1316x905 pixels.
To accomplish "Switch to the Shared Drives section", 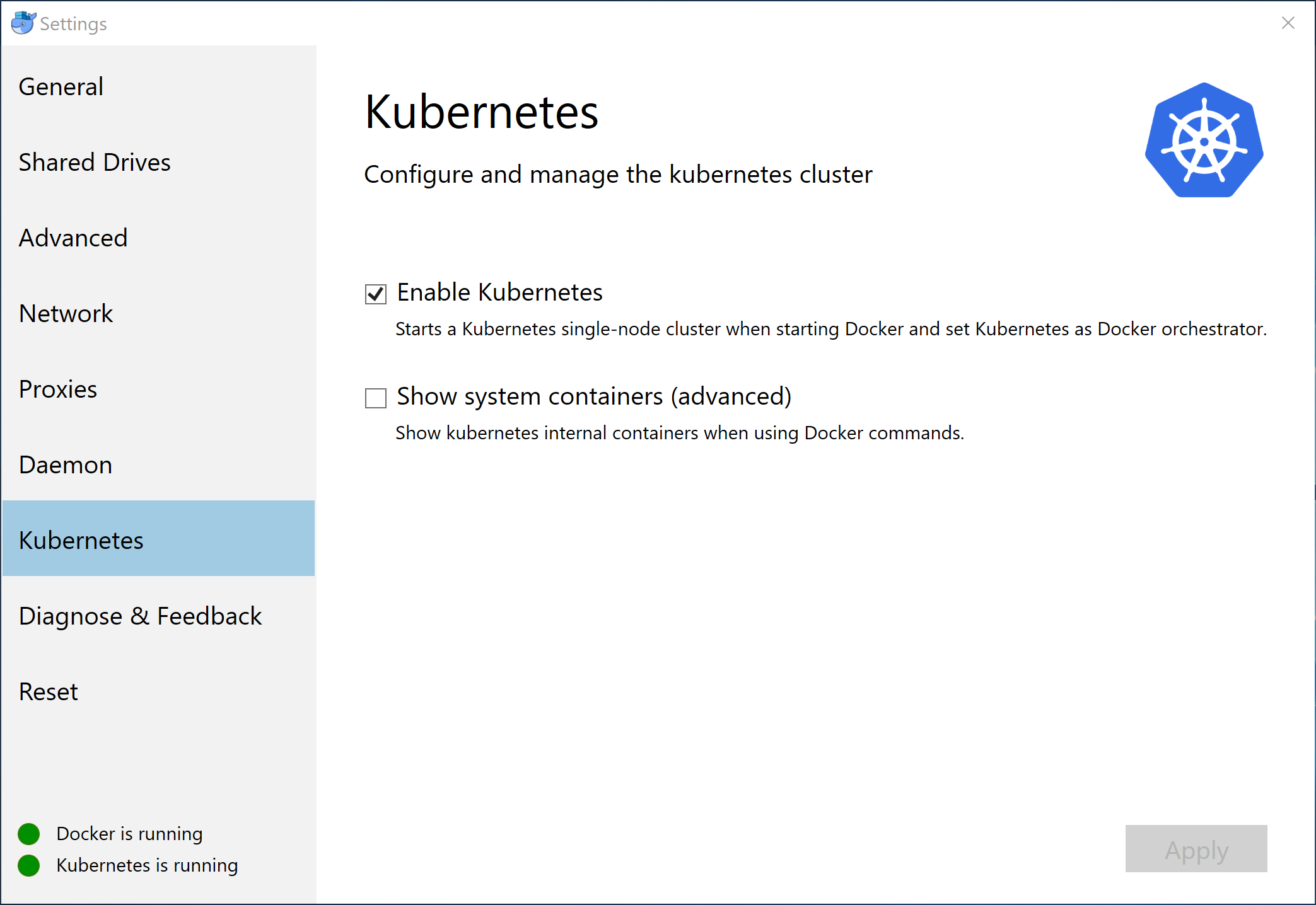I will click(x=95, y=162).
